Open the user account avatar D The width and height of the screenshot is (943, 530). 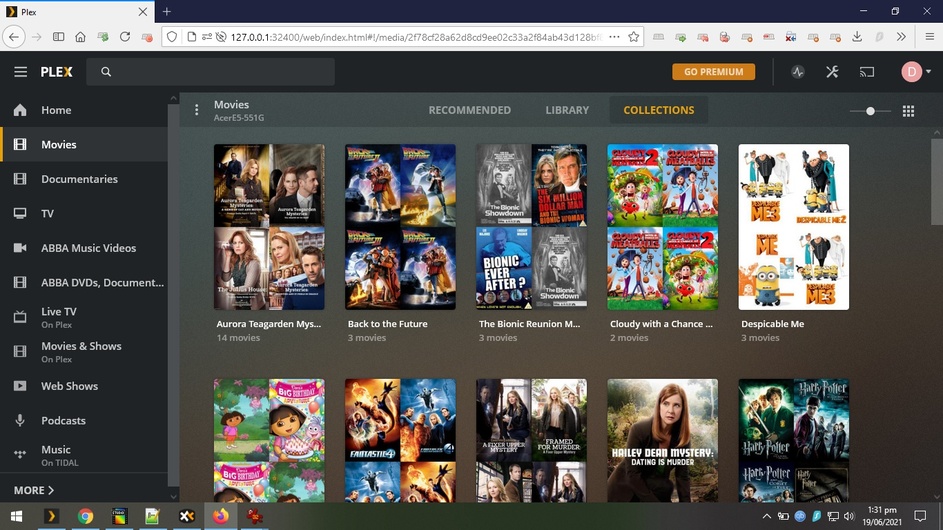tap(911, 72)
